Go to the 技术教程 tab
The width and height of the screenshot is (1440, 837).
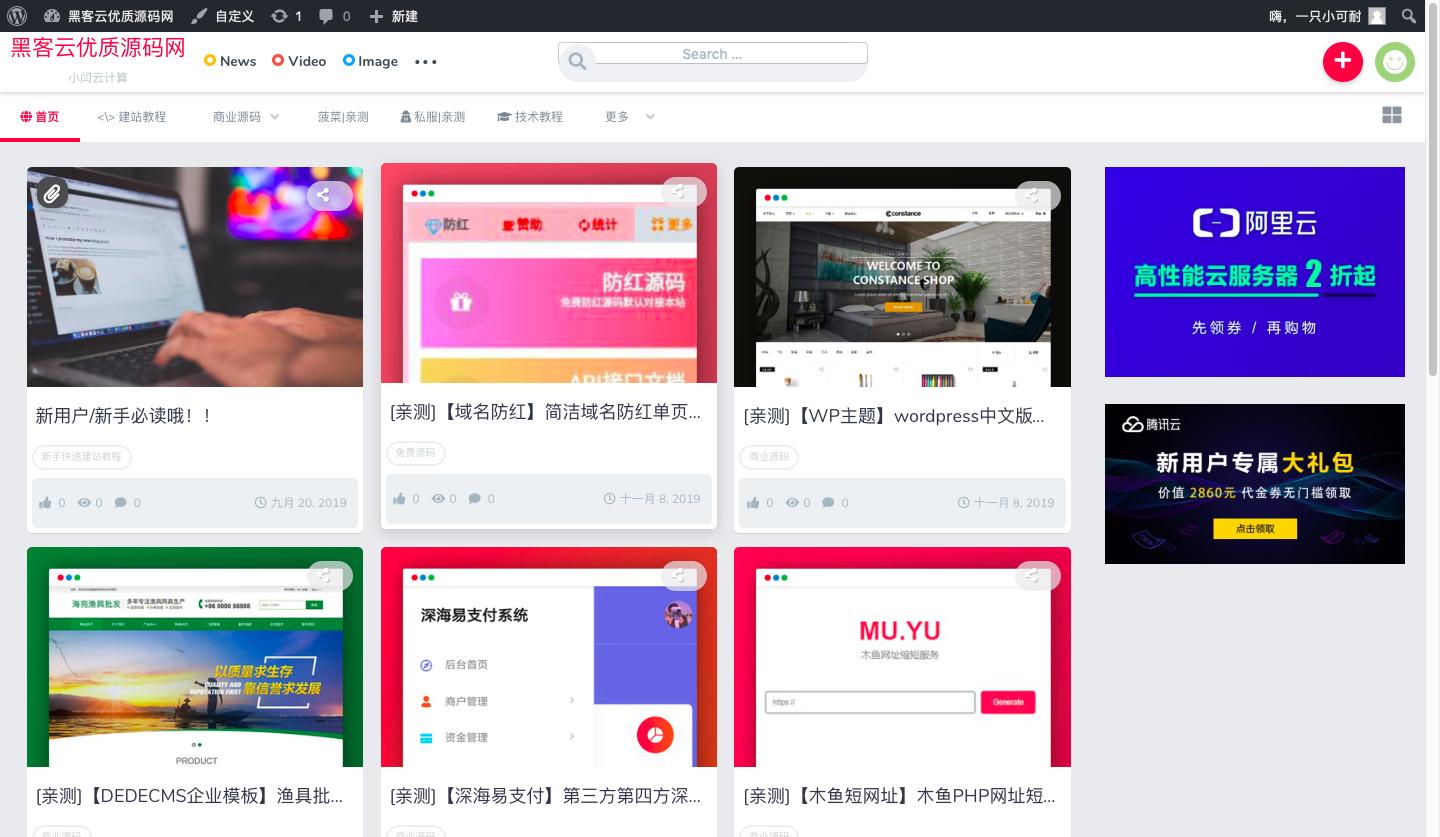530,117
